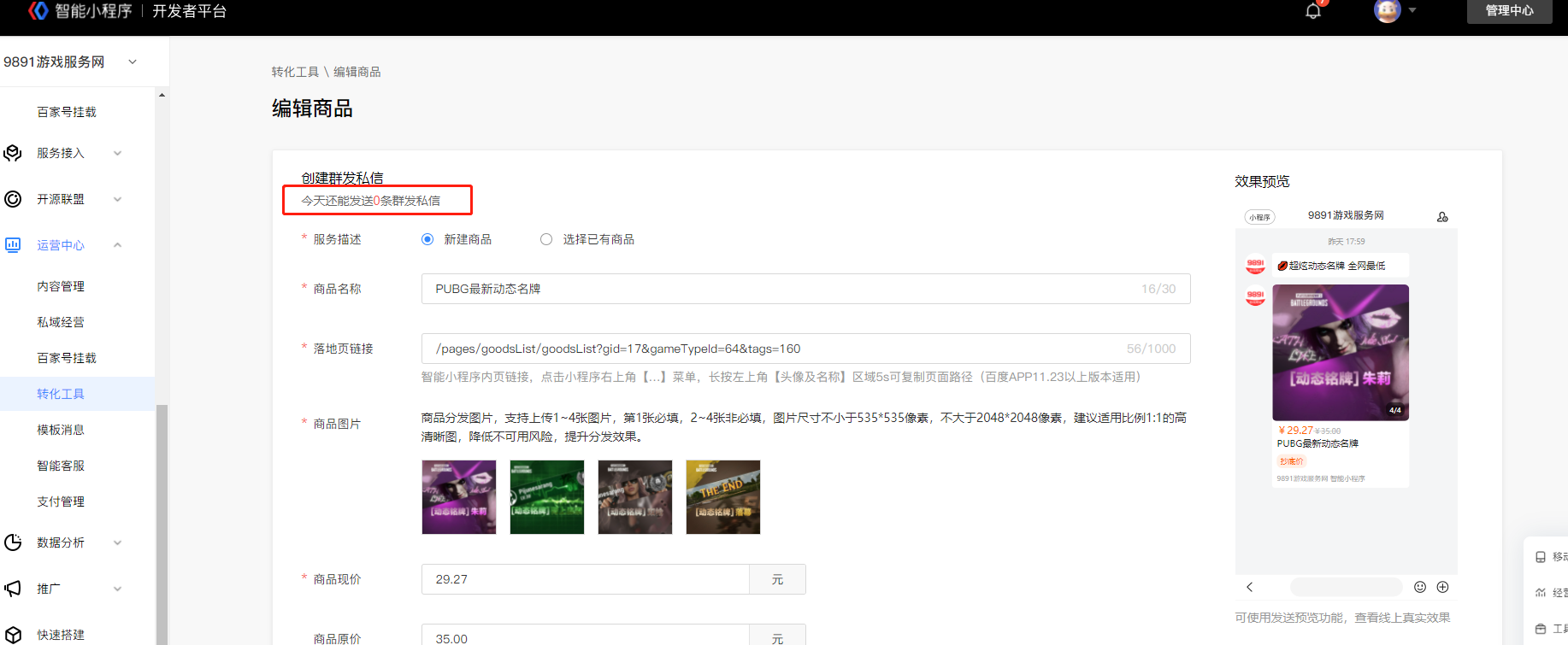The image size is (1568, 645).
Task: Click the 商品名称 input field
Action: pos(805,289)
